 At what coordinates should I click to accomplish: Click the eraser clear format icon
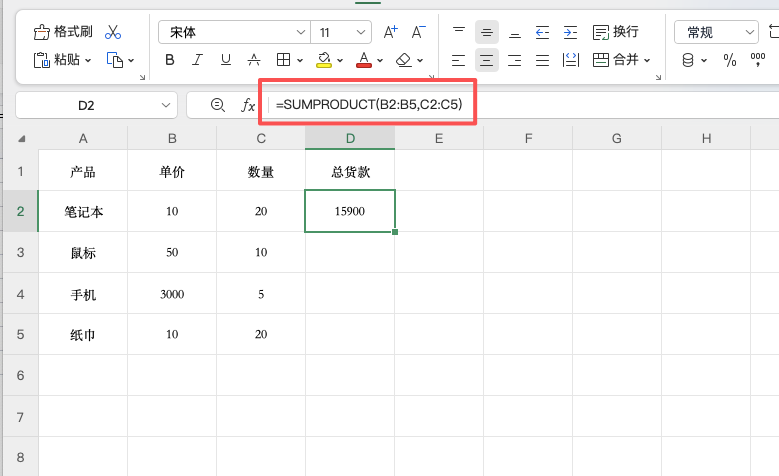(403, 60)
